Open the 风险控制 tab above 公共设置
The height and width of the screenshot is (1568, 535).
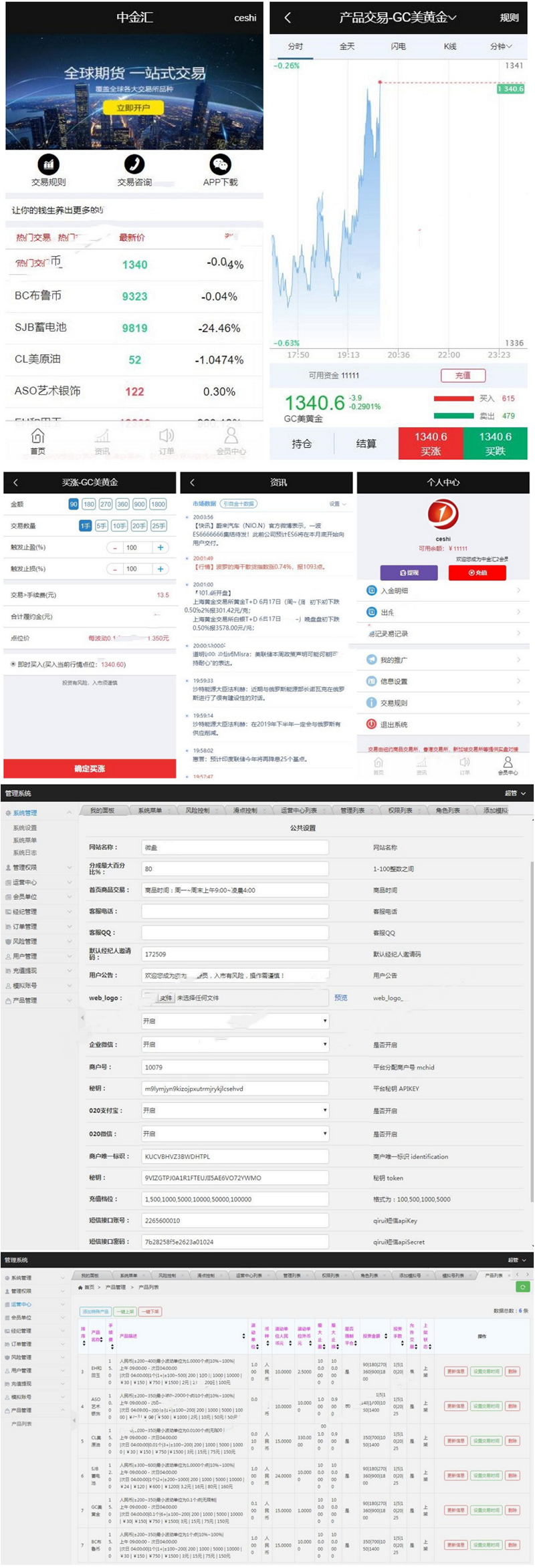(197, 811)
